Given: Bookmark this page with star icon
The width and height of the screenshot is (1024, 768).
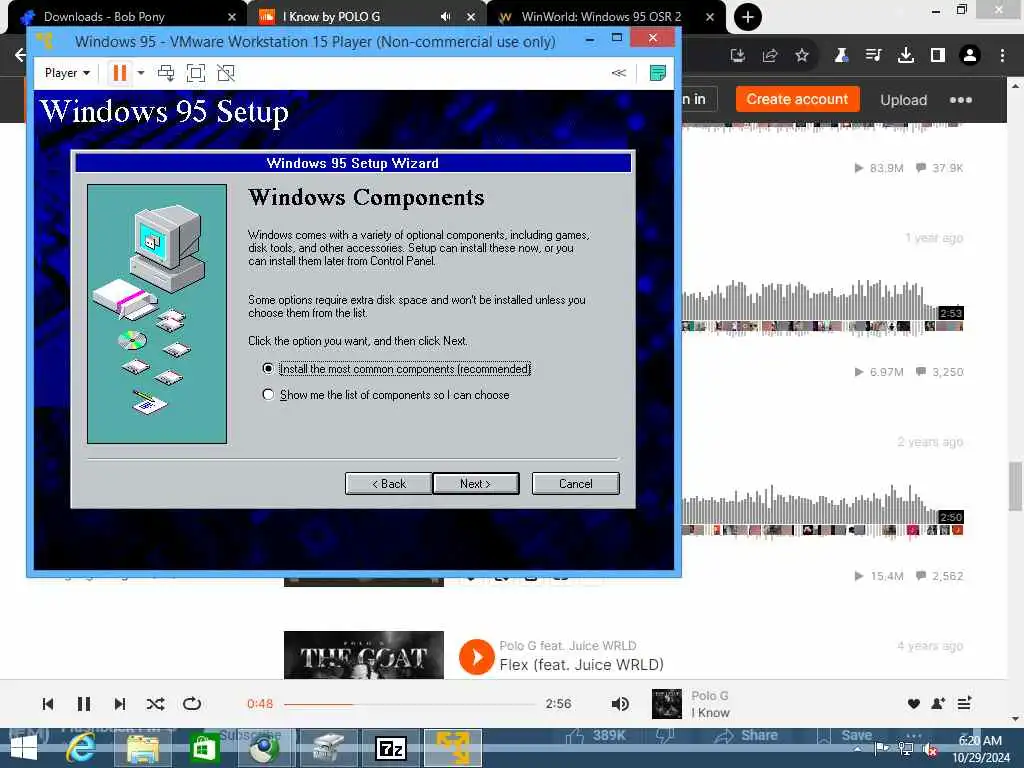Looking at the screenshot, I should click(x=802, y=56).
